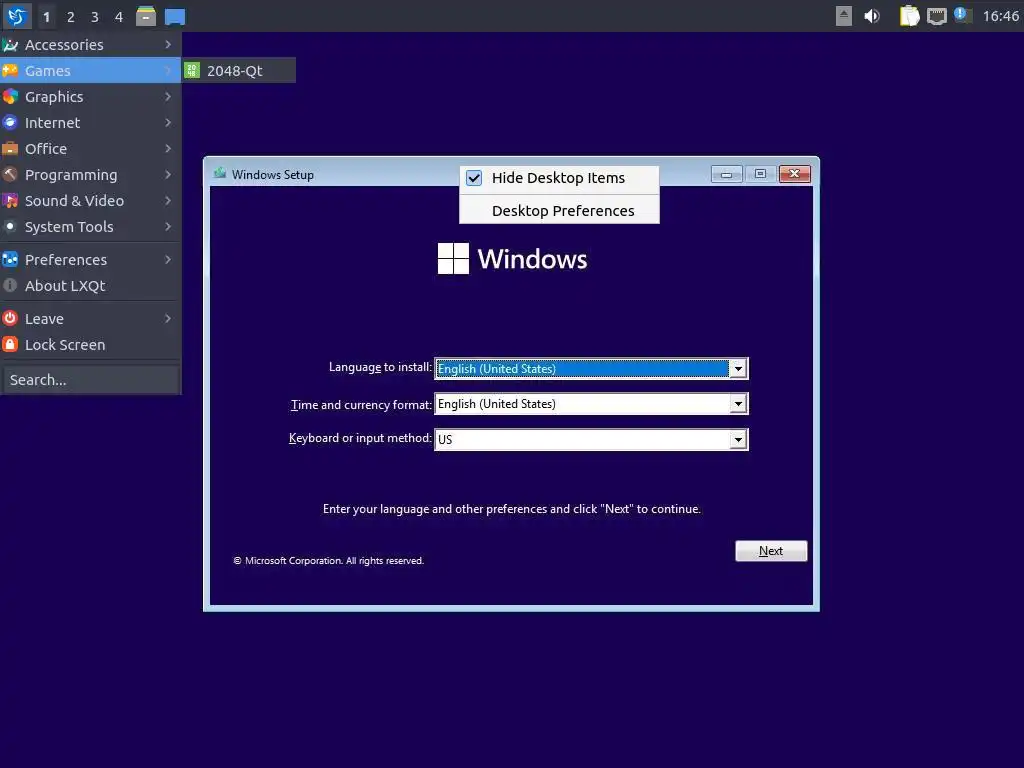Expand the Time and currency format dropdown
Screen dimensions: 1024x768
pyautogui.click(x=738, y=404)
